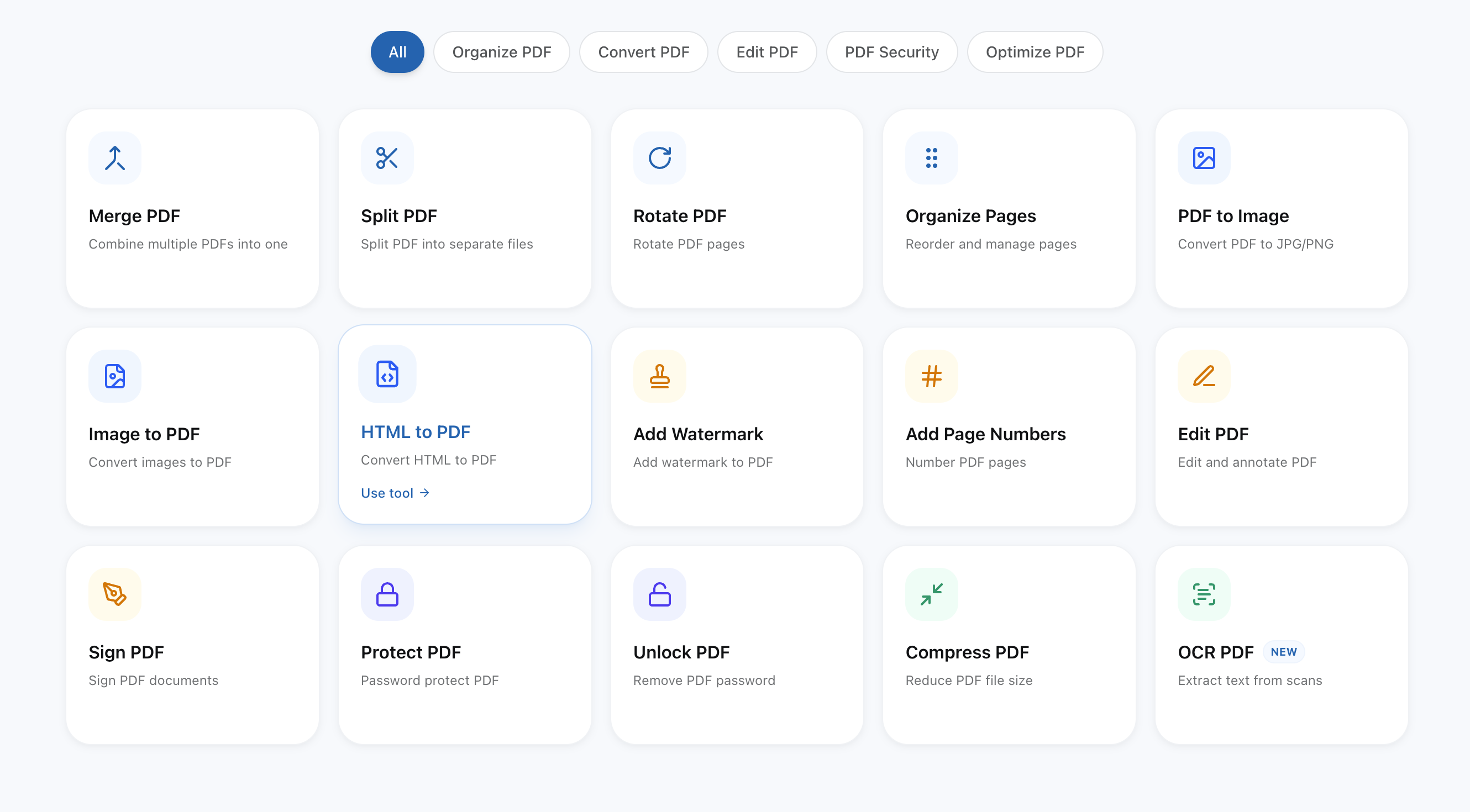Switch to the Organize PDF filter
The width and height of the screenshot is (1470, 812).
coord(502,52)
